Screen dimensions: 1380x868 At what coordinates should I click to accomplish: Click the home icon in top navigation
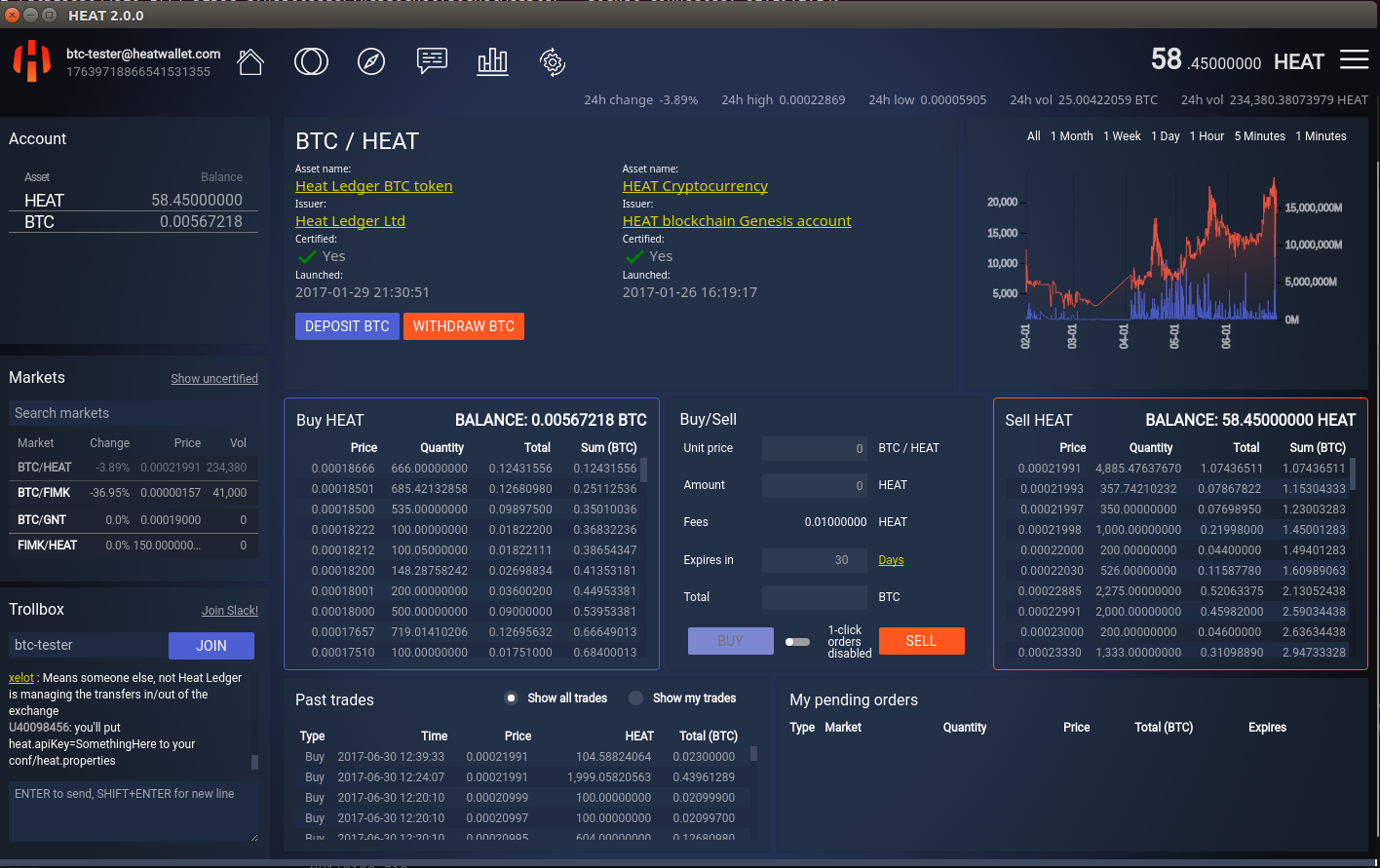pyautogui.click(x=250, y=62)
